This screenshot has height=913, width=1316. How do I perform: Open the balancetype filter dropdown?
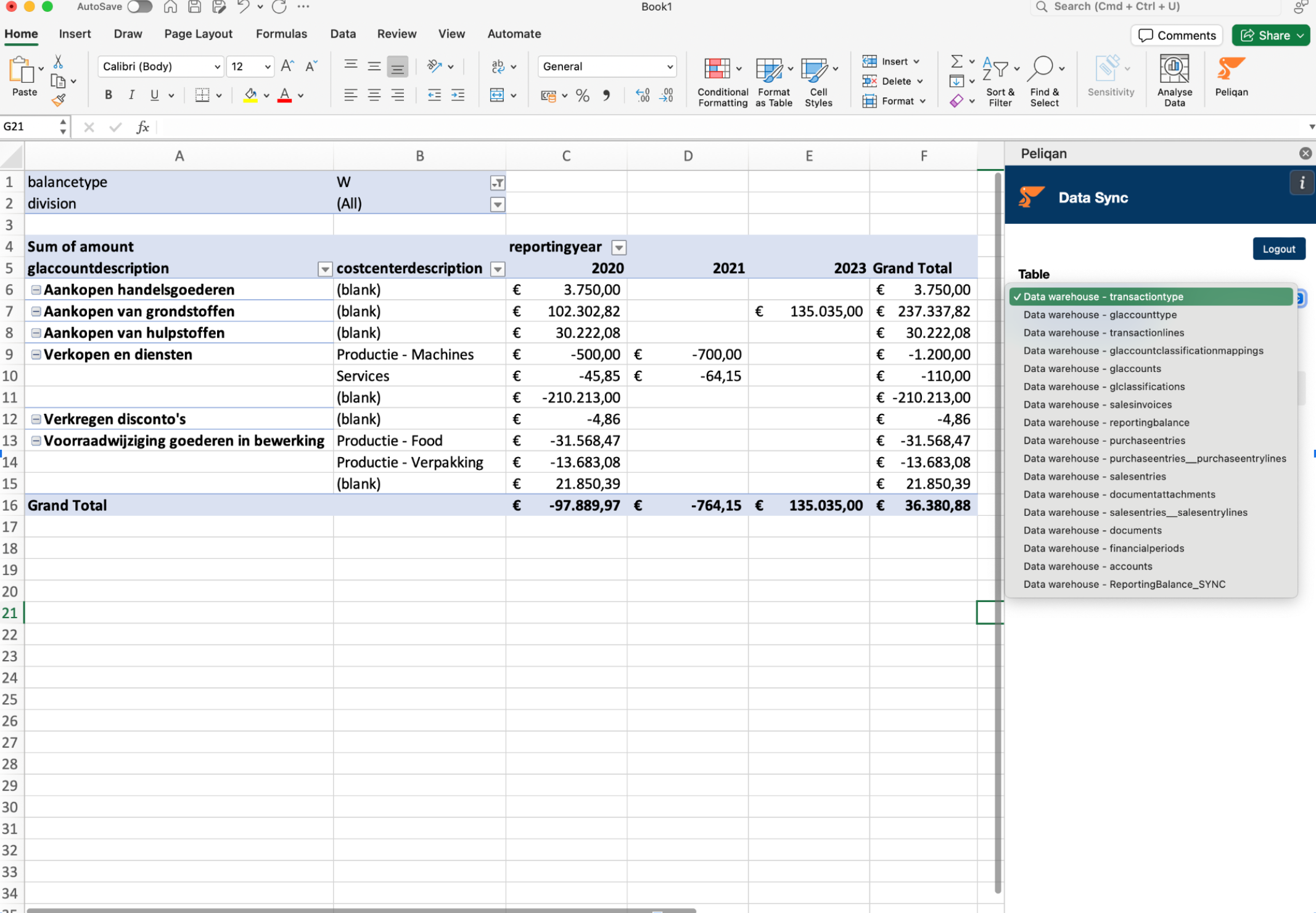(x=498, y=183)
